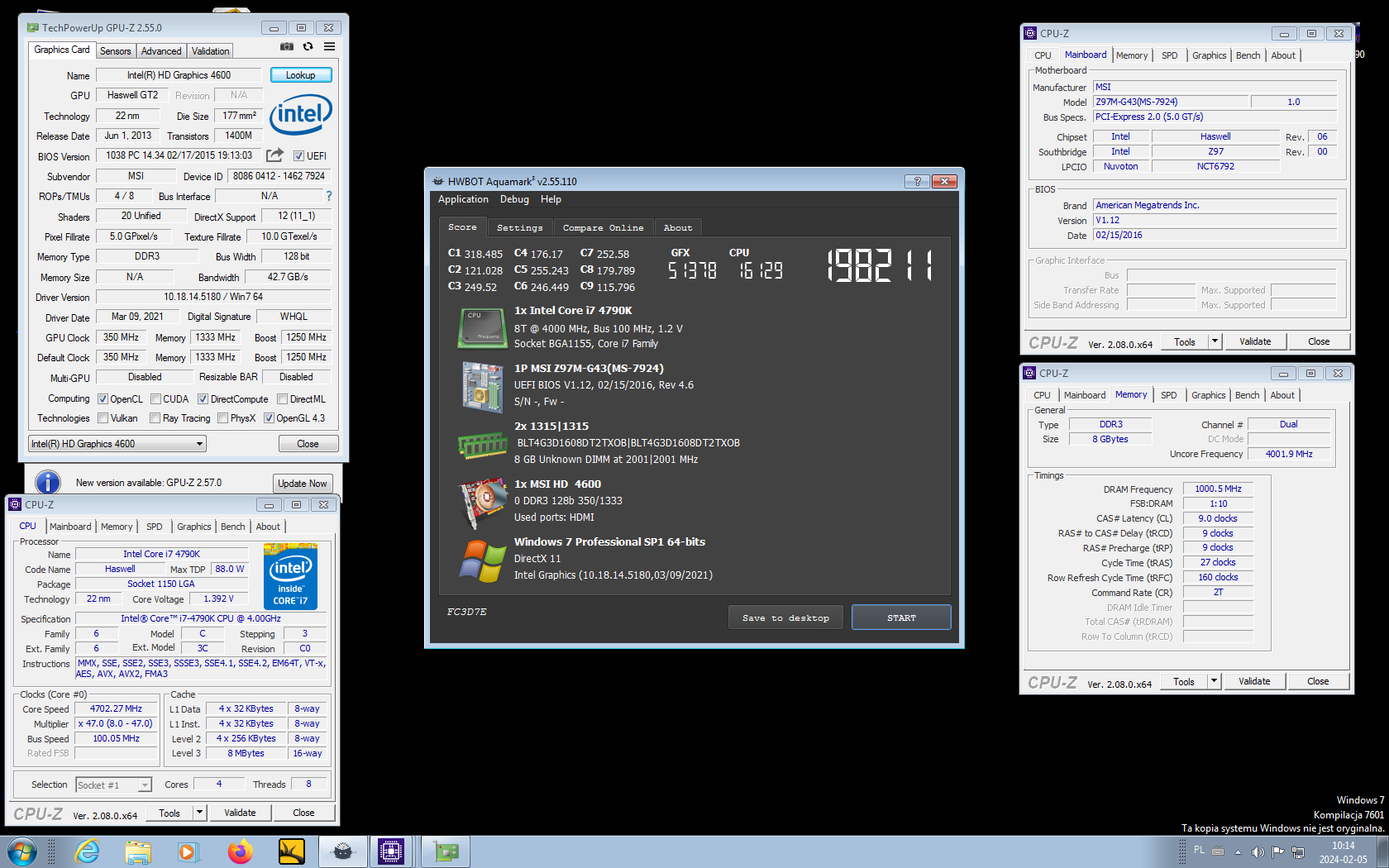1389x868 pixels.
Task: Toggle the Ray Tracing checkbox
Action: [155, 418]
